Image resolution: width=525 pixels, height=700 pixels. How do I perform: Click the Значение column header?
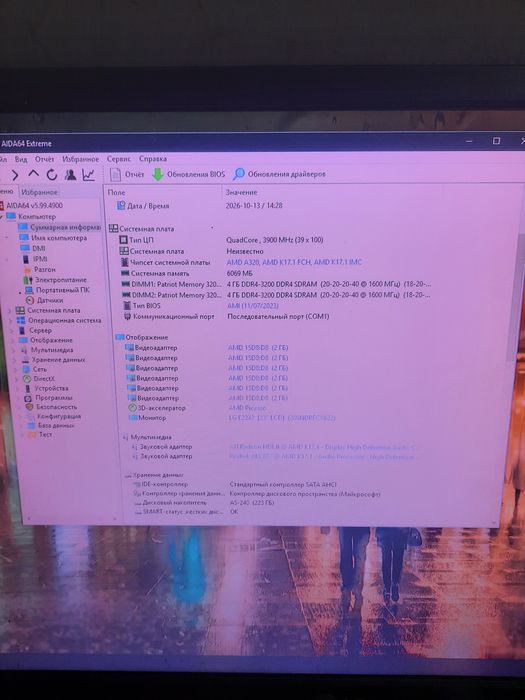[x=241, y=192]
